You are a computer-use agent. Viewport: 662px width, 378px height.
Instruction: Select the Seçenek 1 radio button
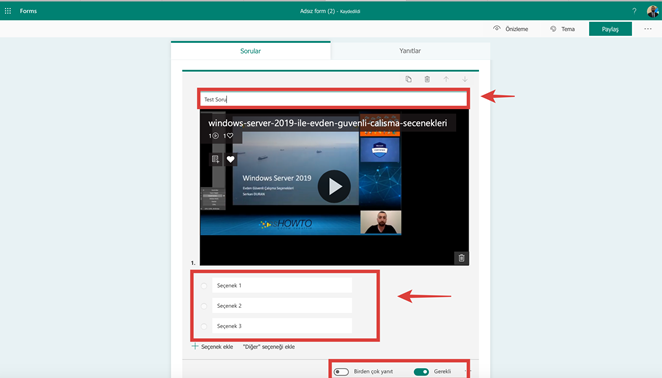(204, 286)
